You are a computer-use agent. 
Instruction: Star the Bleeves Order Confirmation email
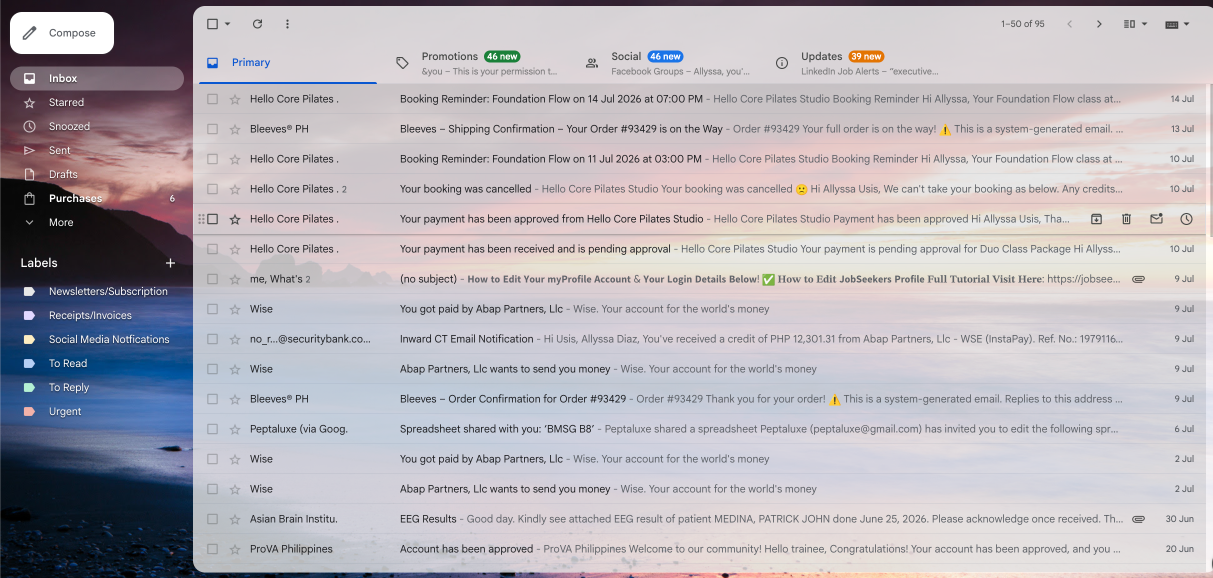235,399
